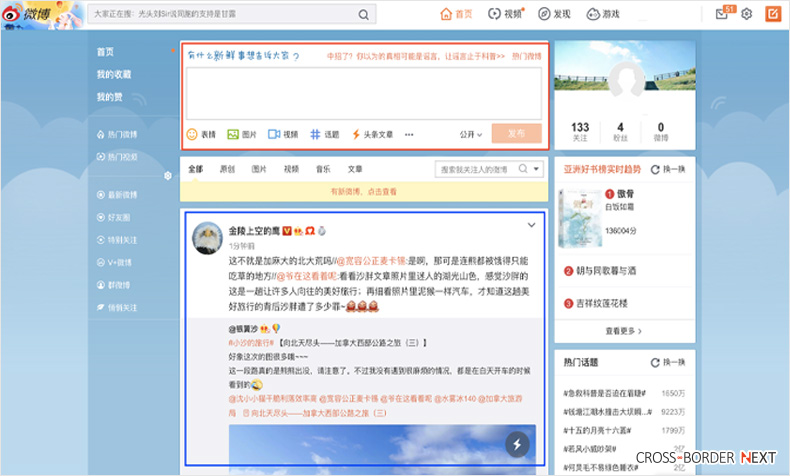Image resolution: width=790 pixels, height=476 pixels.
Task: Open 发现 in the top navigation
Action: [x=554, y=14]
